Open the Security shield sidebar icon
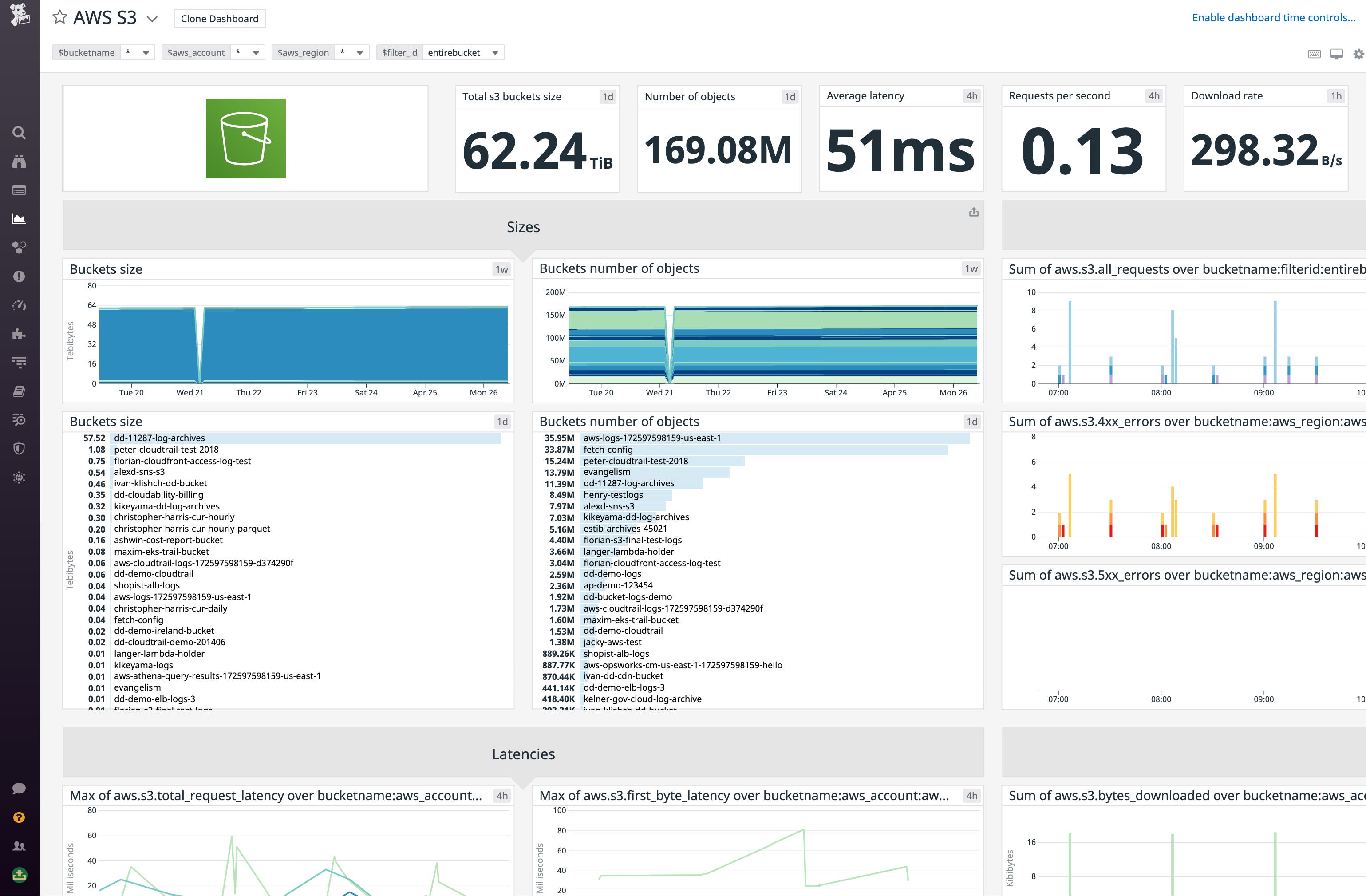Viewport: 1366px width, 896px height. [x=20, y=448]
